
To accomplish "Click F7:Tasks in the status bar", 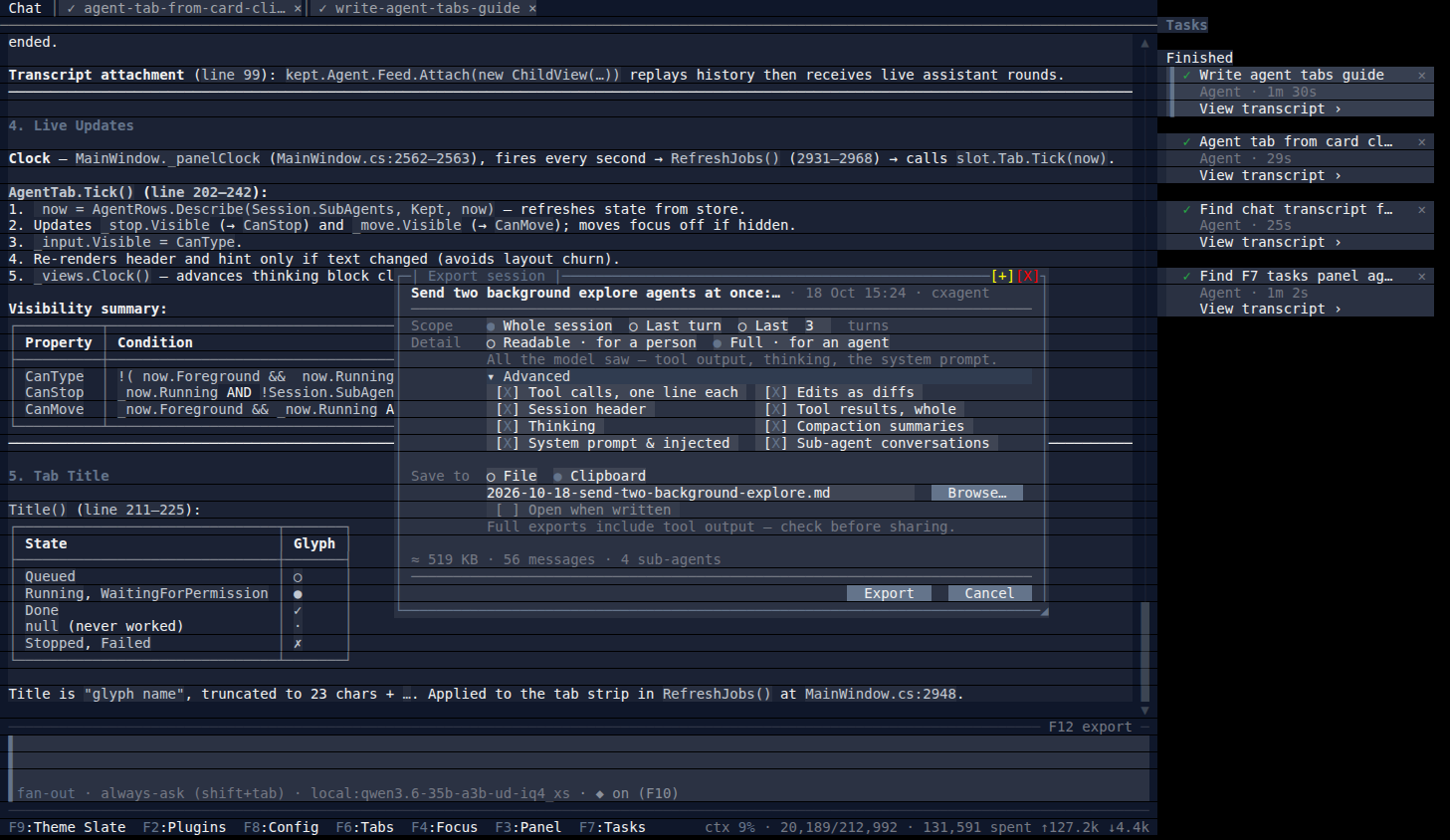I will coord(612,827).
